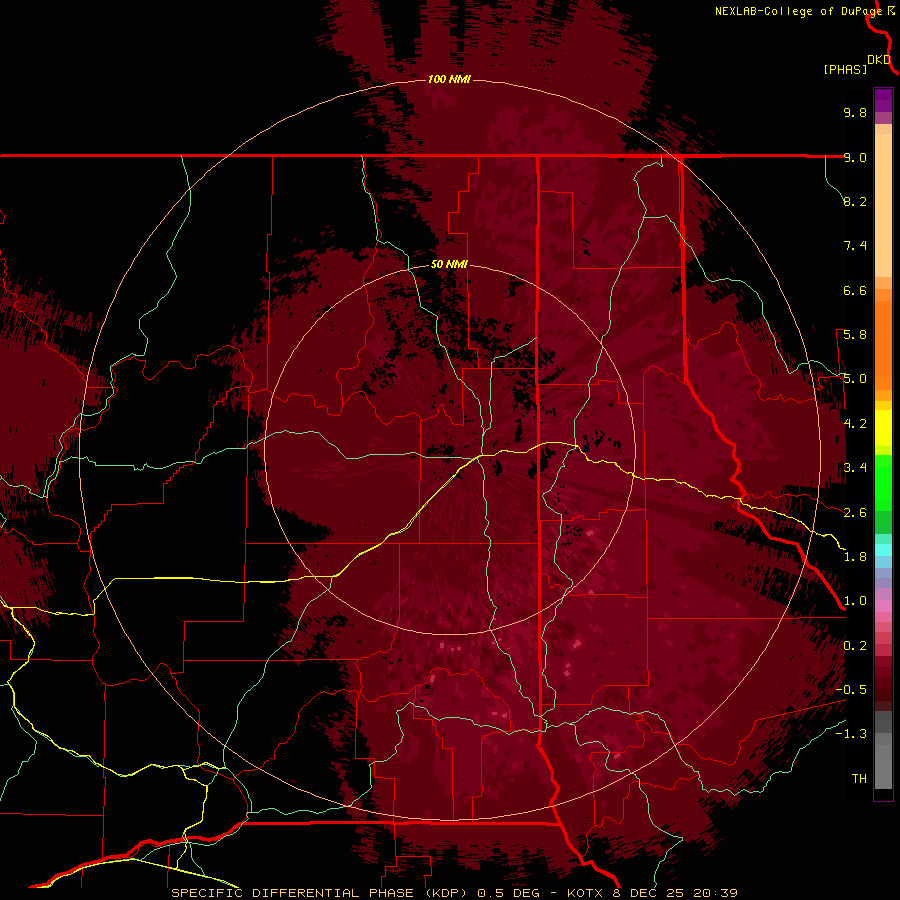900x900 pixels.
Task: Click the 2.6 value on the color scale
Action: point(855,513)
